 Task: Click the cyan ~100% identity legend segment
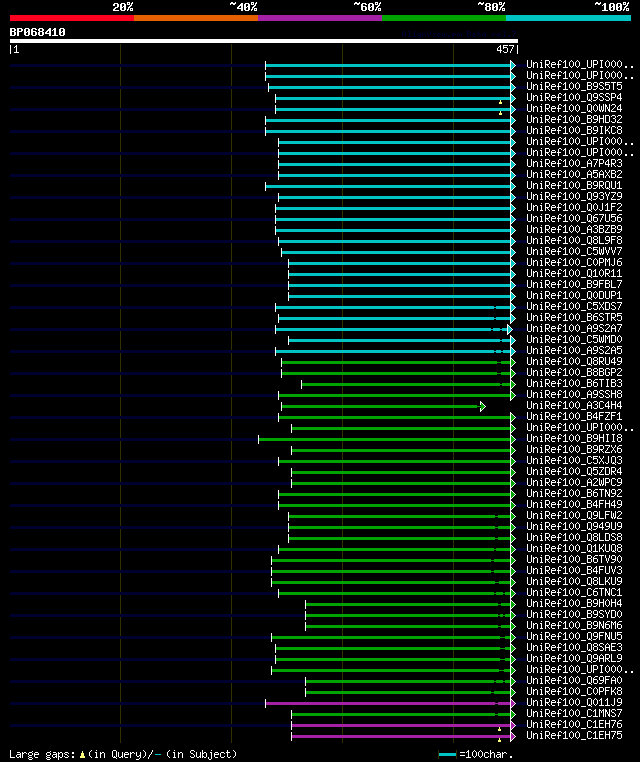[568, 18]
